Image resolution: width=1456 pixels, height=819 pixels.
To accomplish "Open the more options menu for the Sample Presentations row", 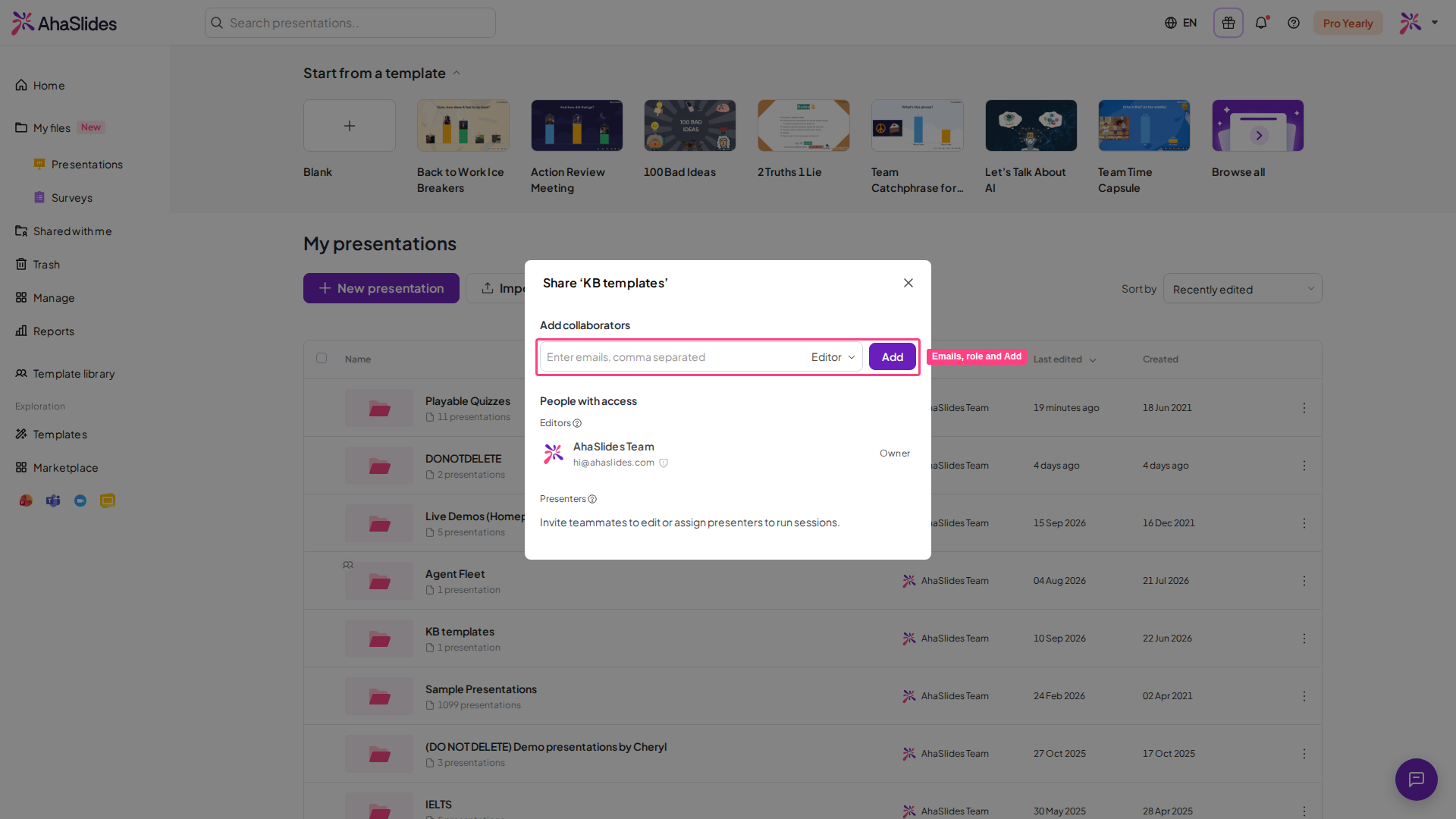I will click(x=1304, y=696).
